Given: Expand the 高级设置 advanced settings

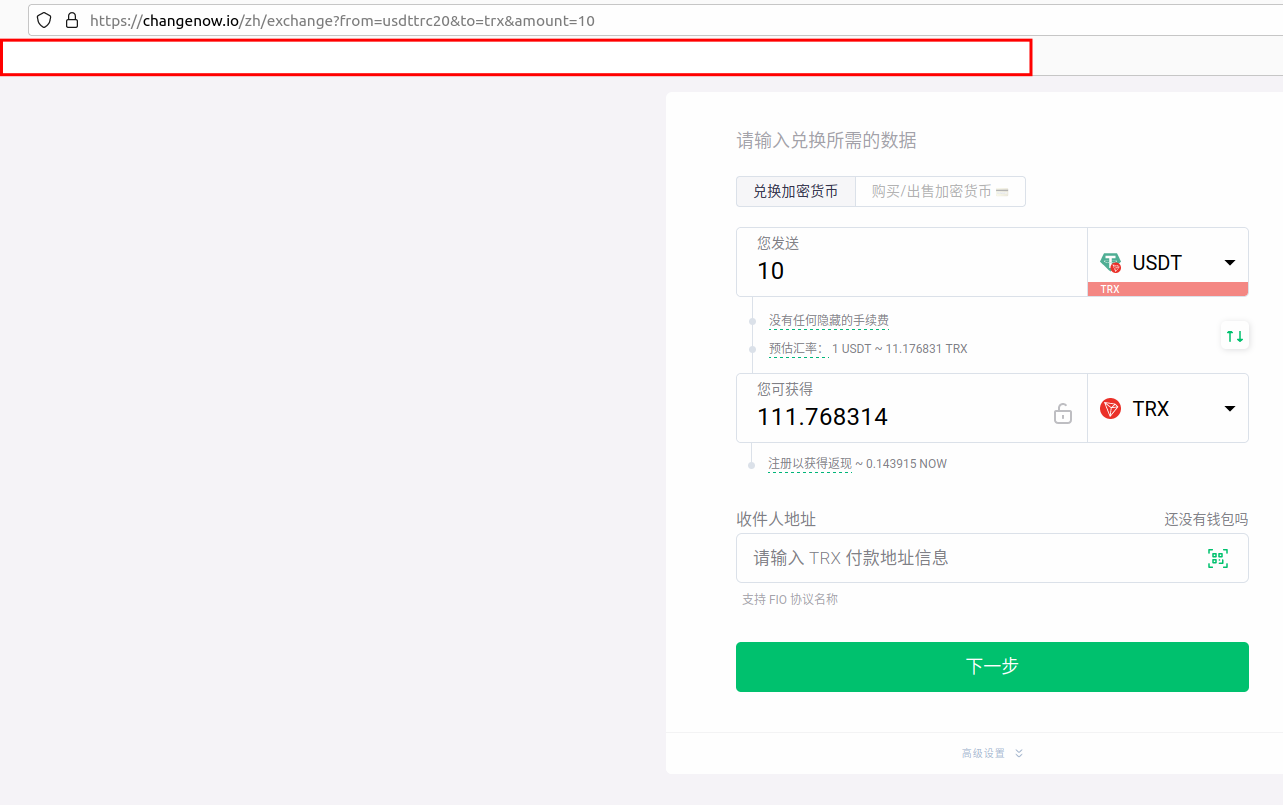Looking at the screenshot, I should [992, 754].
